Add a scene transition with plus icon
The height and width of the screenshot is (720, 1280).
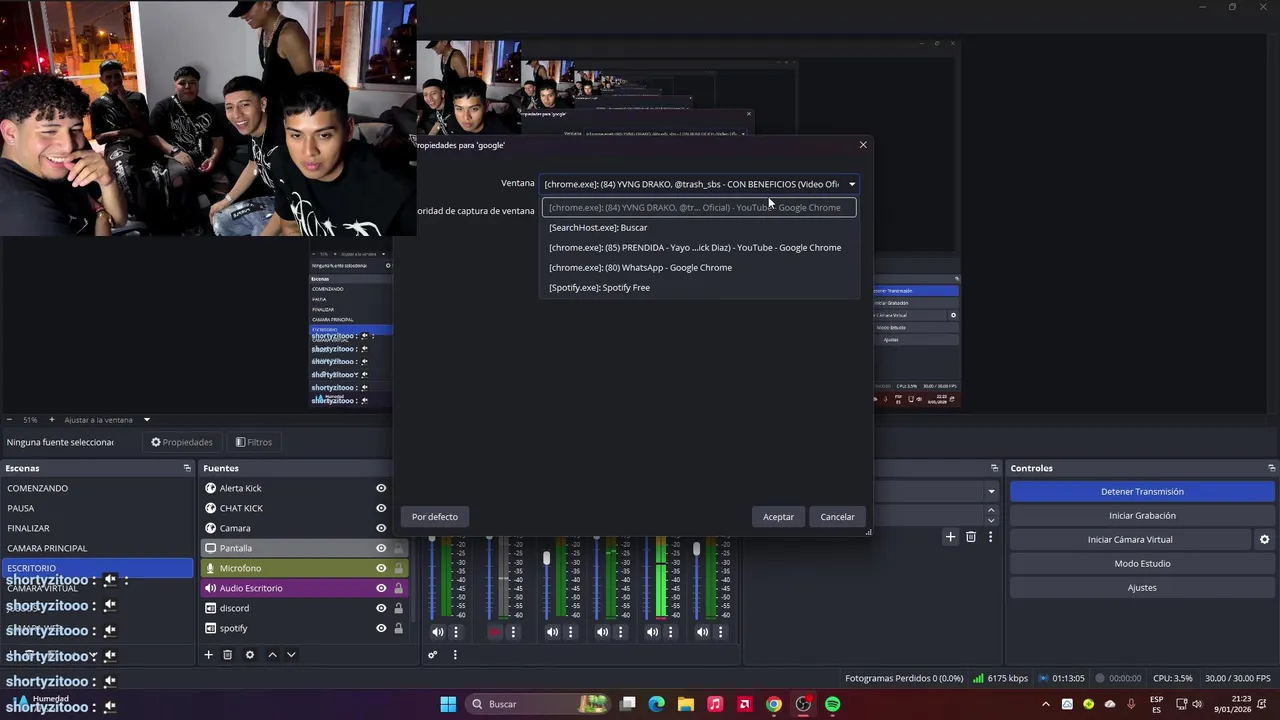950,537
